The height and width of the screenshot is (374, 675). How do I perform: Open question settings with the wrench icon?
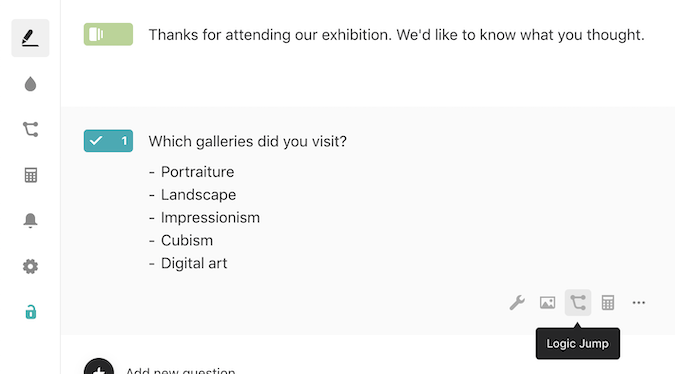[x=517, y=303]
